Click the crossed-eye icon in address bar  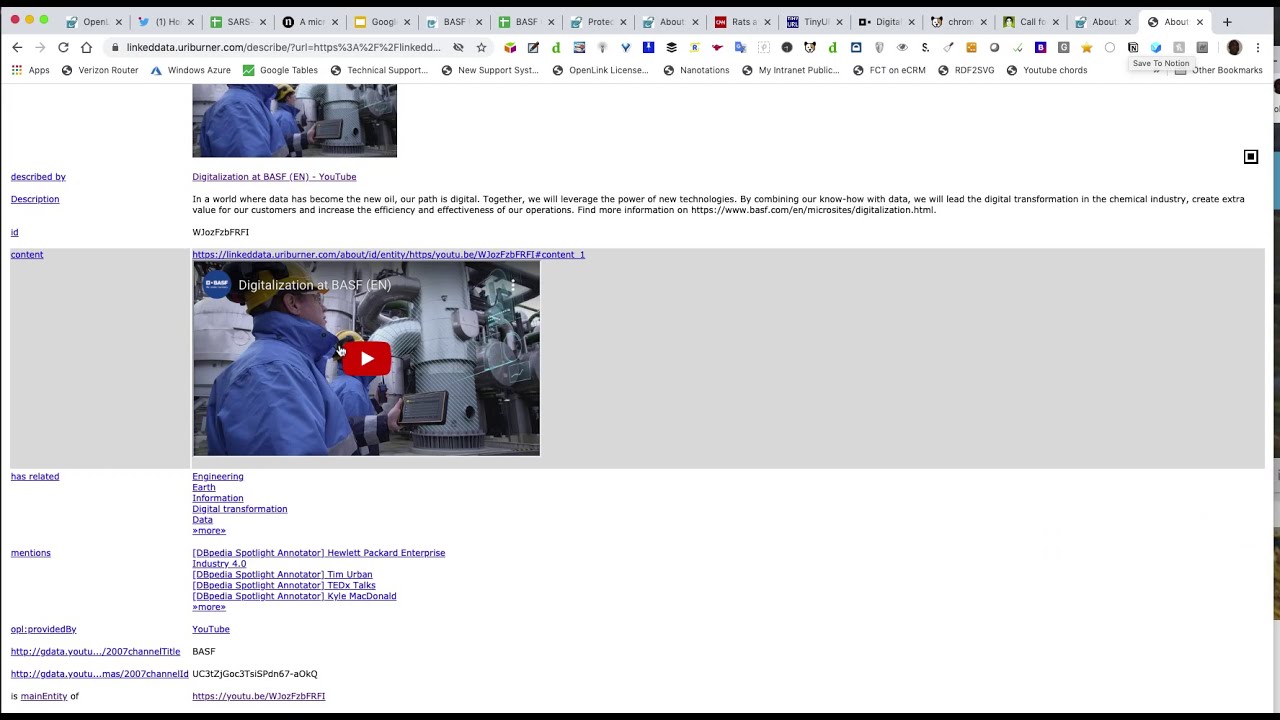point(458,47)
